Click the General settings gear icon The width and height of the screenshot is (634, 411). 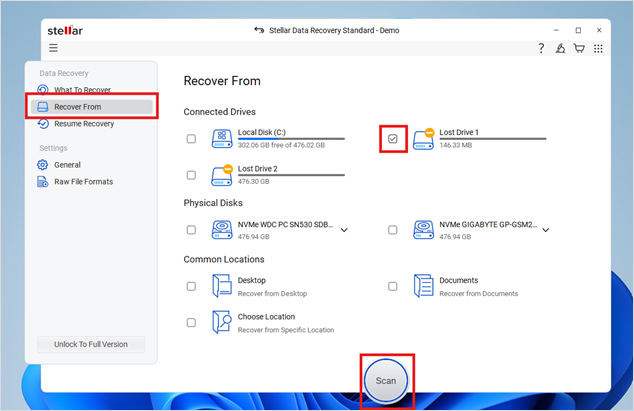pyautogui.click(x=42, y=165)
